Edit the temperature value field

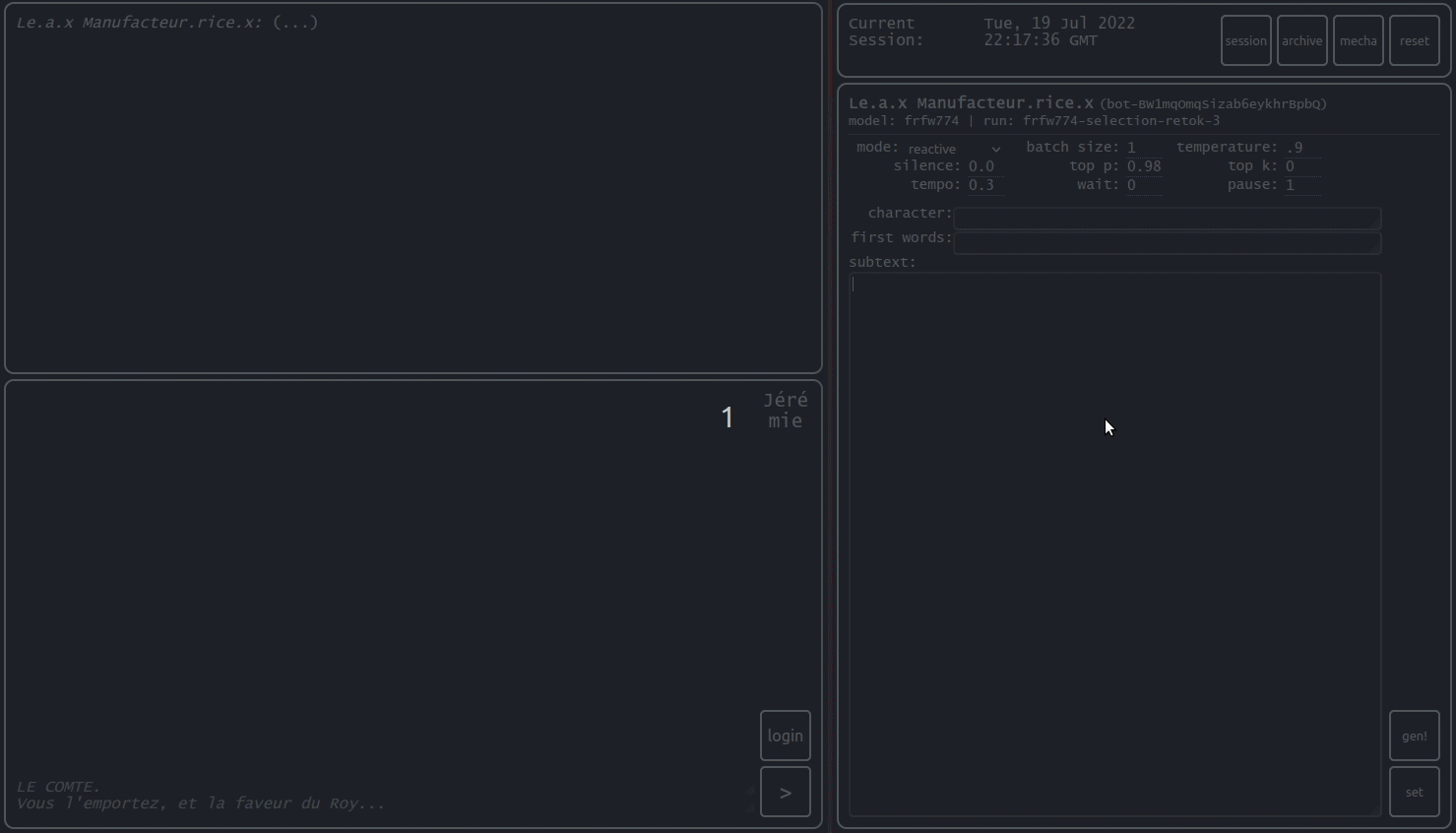point(1302,148)
